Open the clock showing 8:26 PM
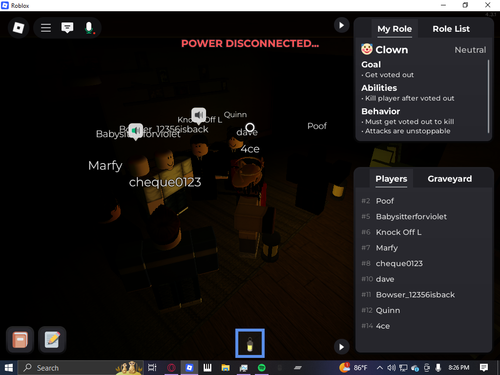The height and width of the screenshot is (375, 500). (459, 368)
